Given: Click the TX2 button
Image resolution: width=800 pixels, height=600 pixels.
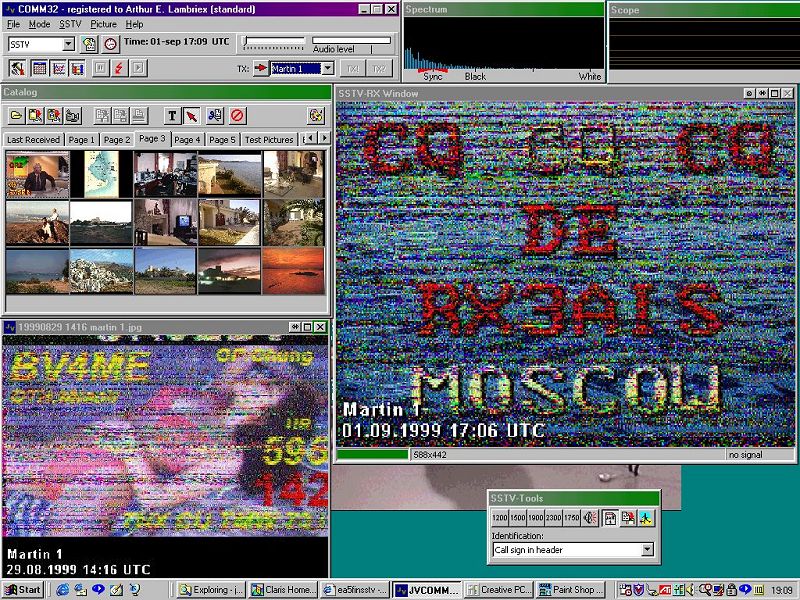Looking at the screenshot, I should pyautogui.click(x=379, y=68).
